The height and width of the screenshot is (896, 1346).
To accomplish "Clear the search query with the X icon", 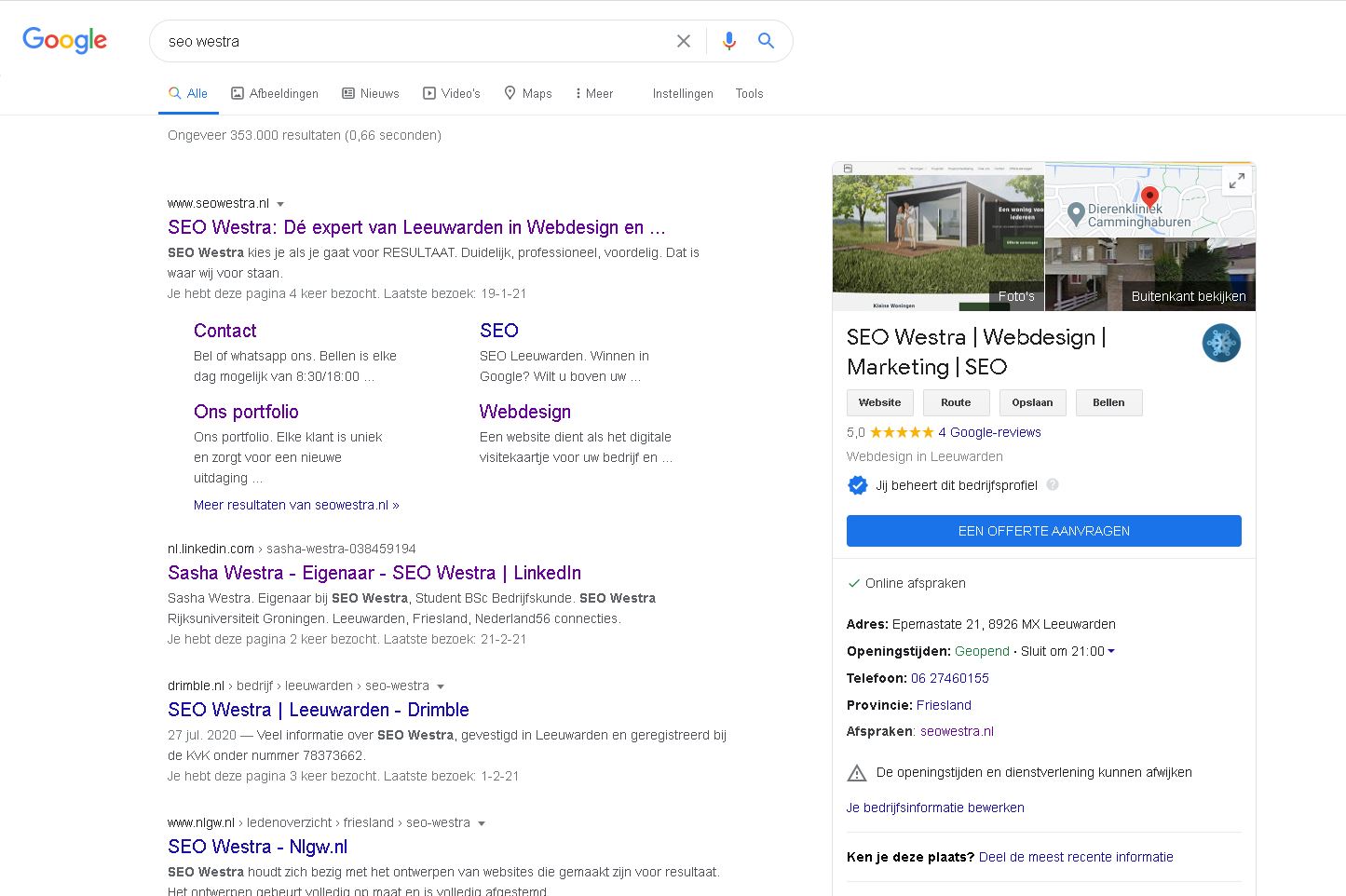I will 684,41.
